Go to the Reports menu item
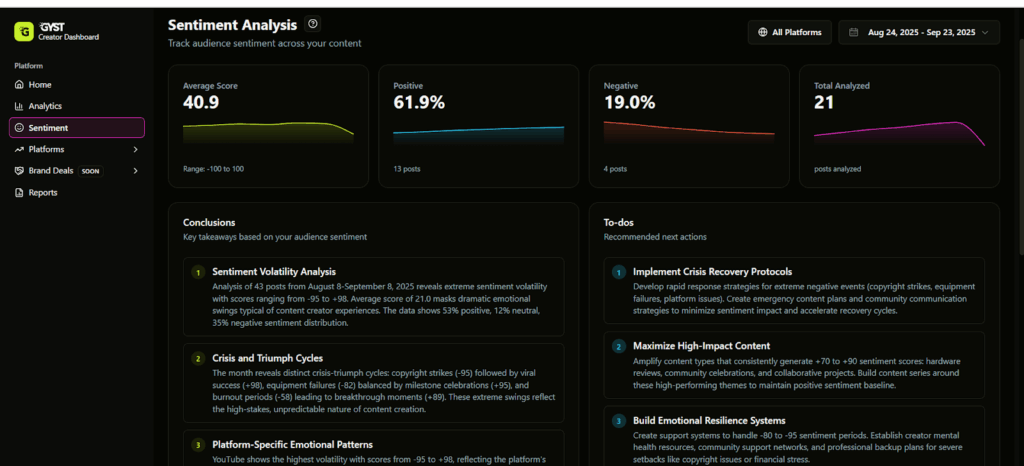Image resolution: width=1024 pixels, height=466 pixels. pos(43,192)
